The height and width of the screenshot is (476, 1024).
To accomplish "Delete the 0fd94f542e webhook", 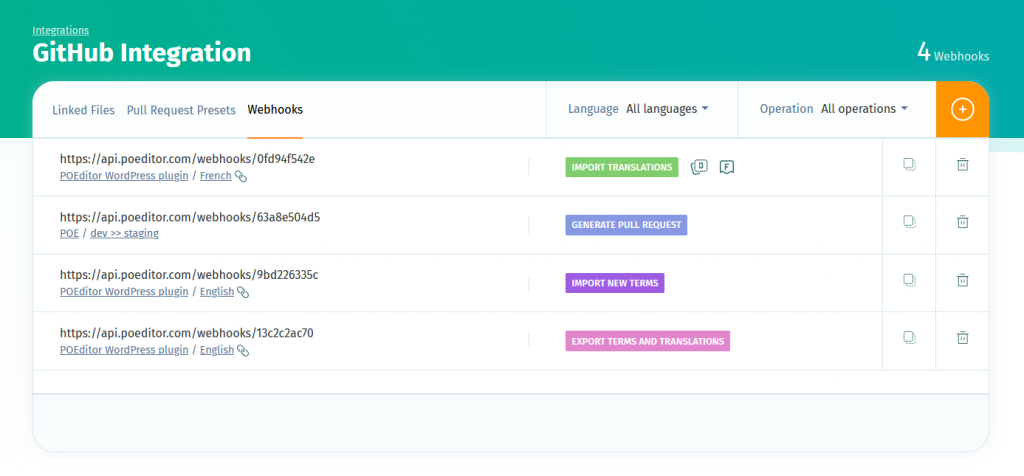I will [962, 165].
